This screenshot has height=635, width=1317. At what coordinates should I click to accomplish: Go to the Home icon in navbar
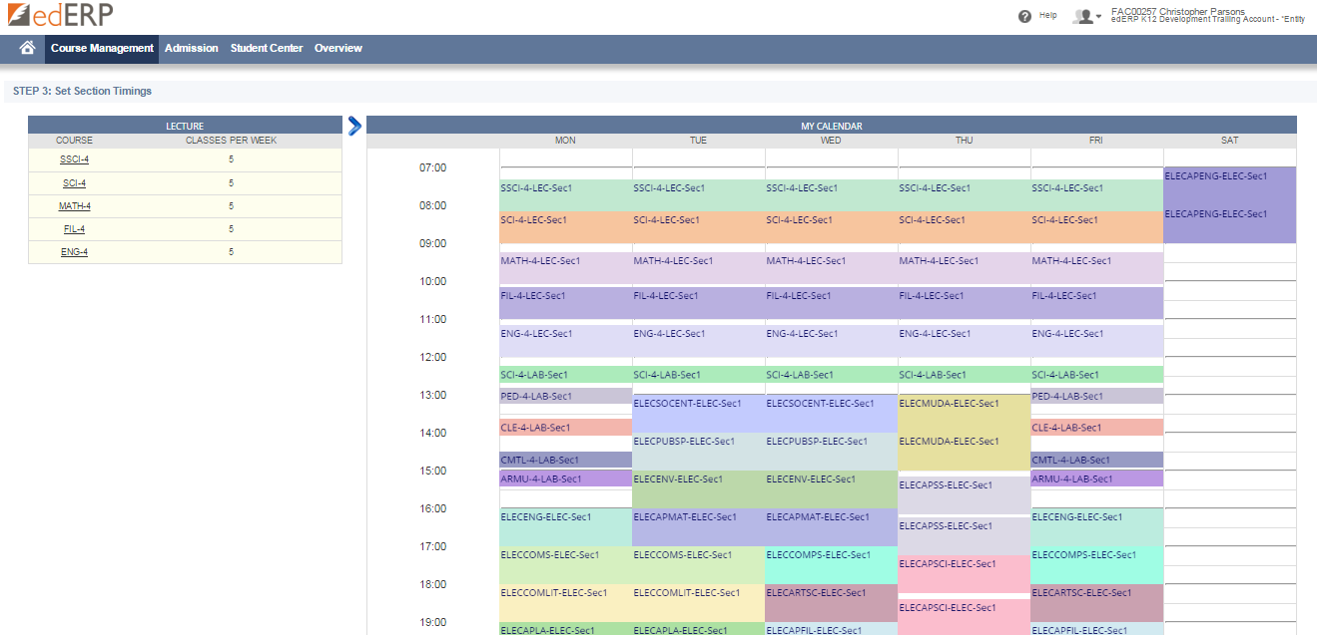[x=27, y=48]
